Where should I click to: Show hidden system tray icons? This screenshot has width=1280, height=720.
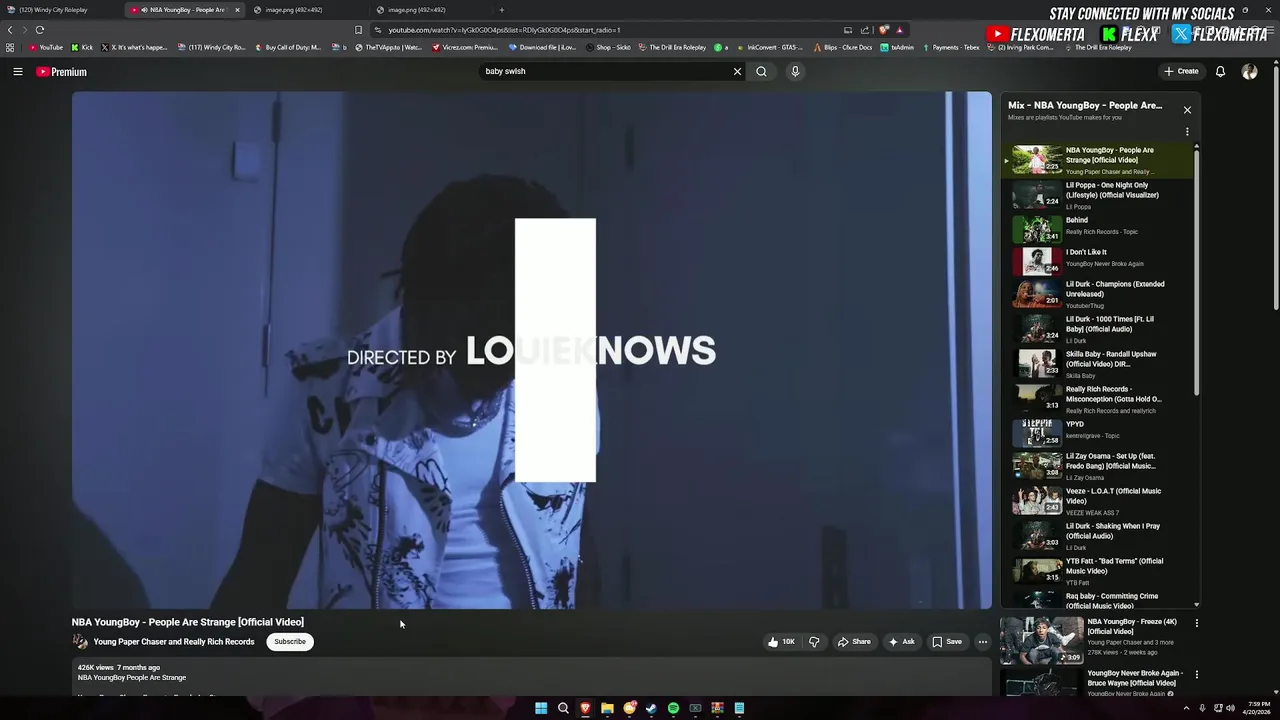pyautogui.click(x=1186, y=708)
